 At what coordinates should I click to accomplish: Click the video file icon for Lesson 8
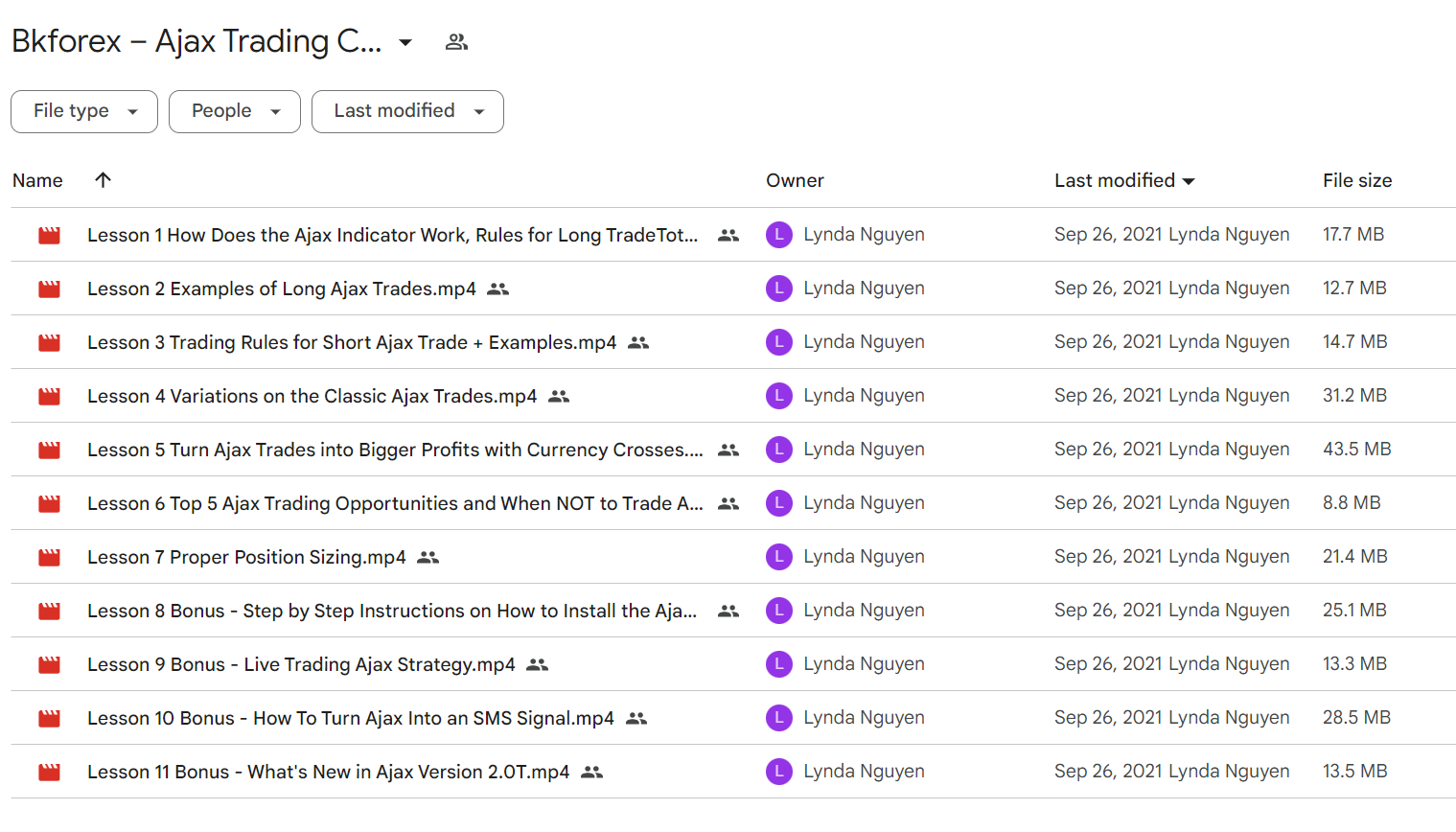(x=49, y=611)
